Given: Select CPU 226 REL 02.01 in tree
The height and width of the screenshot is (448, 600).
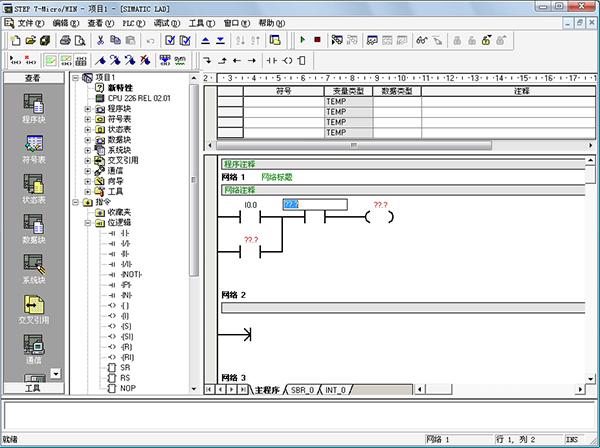Looking at the screenshot, I should click(x=139, y=98).
